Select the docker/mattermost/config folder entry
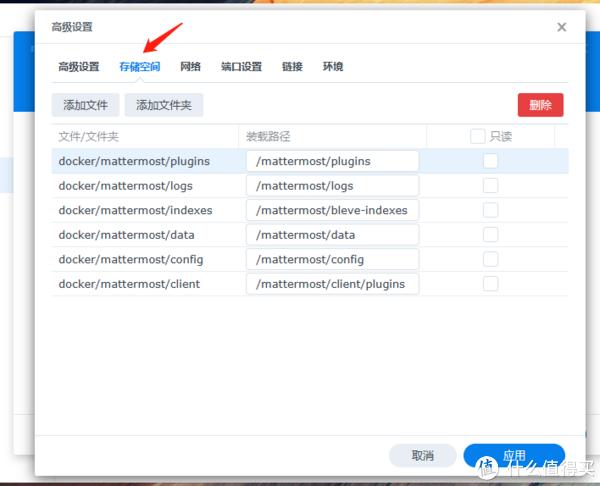This screenshot has height=486, width=600. pyautogui.click(x=131, y=259)
